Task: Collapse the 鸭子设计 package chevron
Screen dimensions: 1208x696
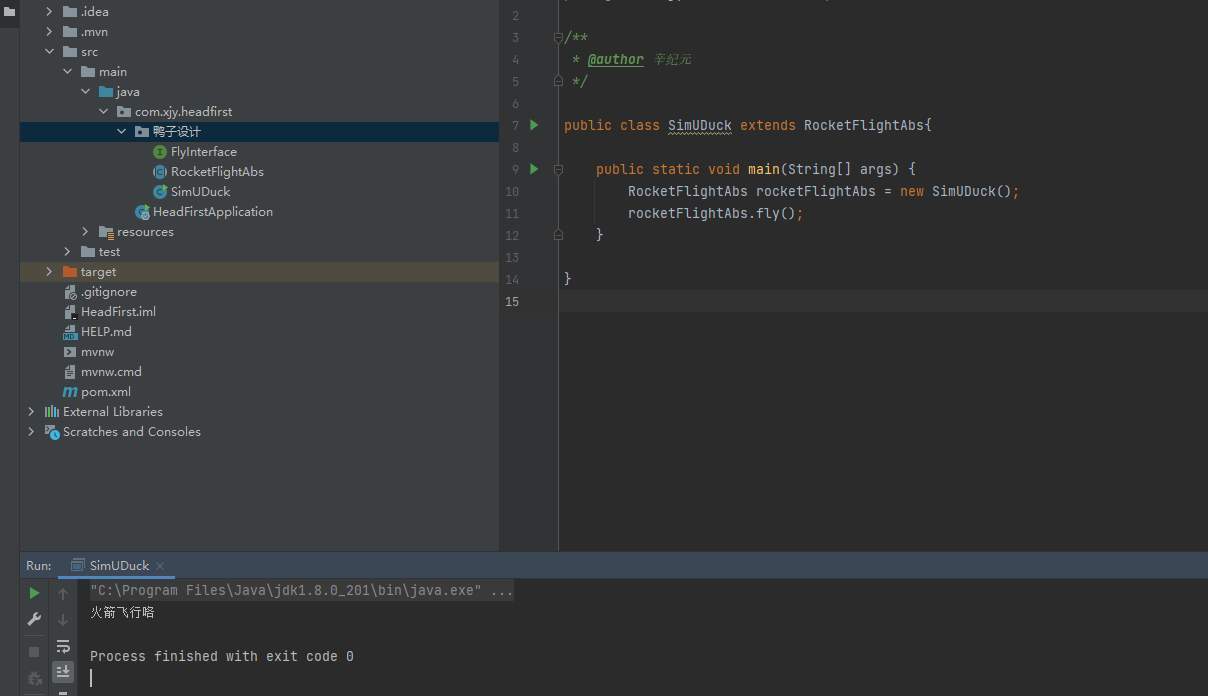Action: click(x=122, y=132)
